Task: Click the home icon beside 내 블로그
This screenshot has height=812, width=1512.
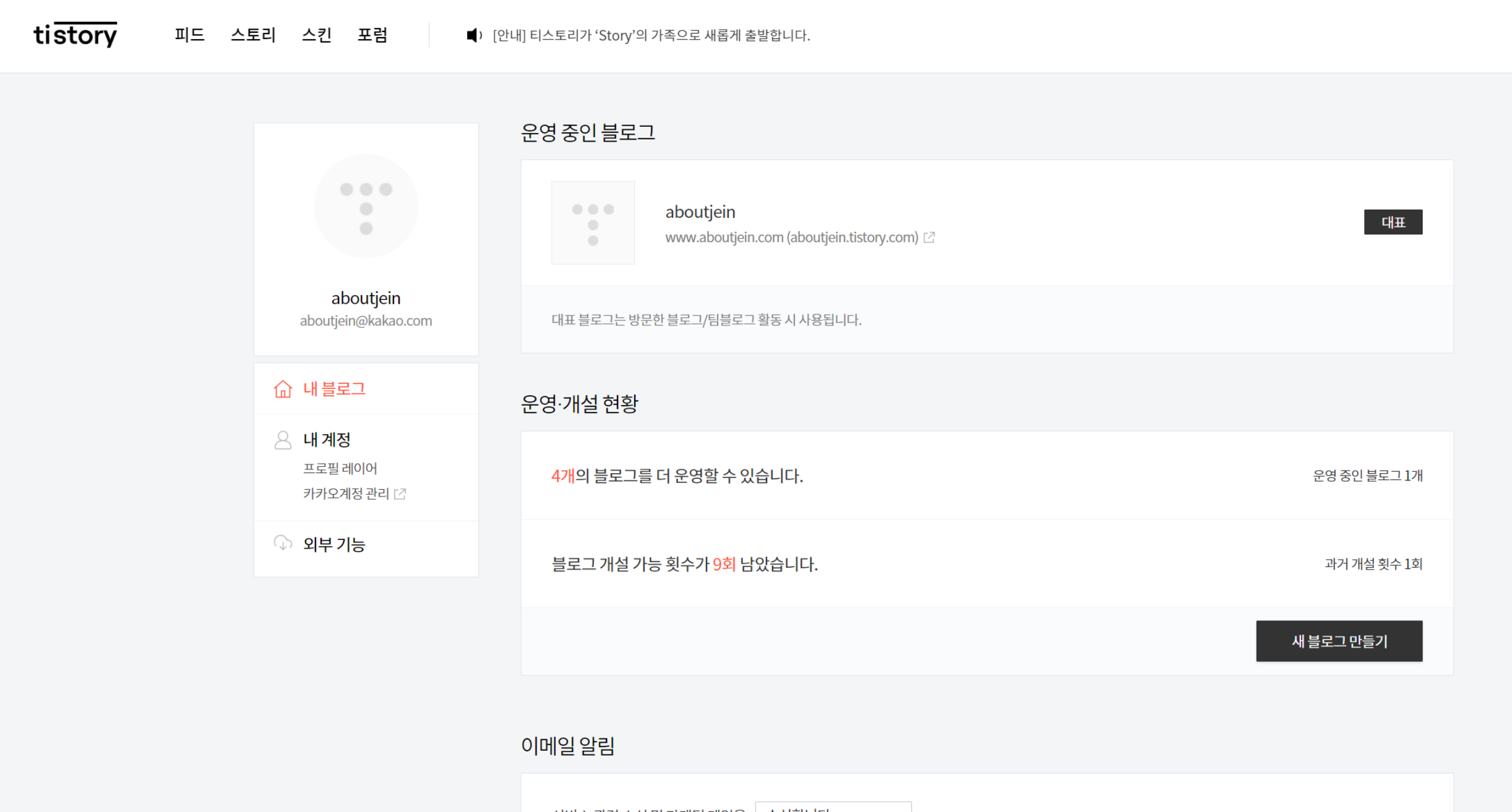Action: point(283,389)
